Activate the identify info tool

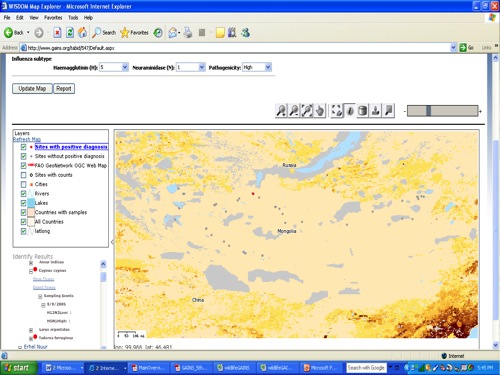point(350,111)
